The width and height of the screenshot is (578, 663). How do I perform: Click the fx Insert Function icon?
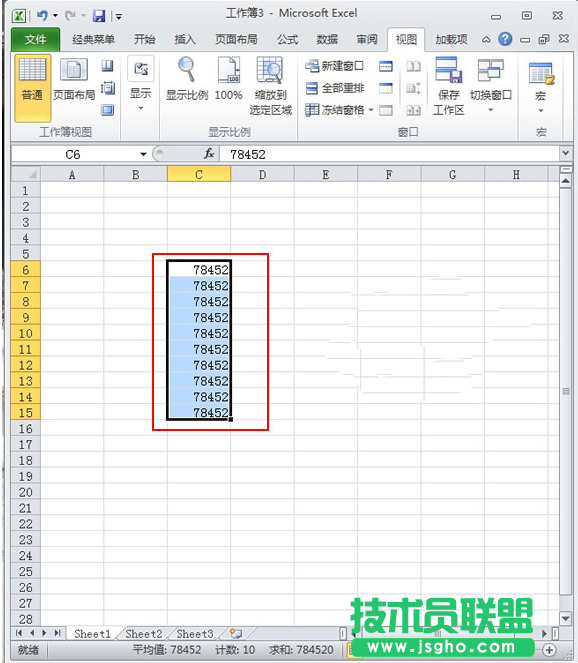[x=209, y=153]
